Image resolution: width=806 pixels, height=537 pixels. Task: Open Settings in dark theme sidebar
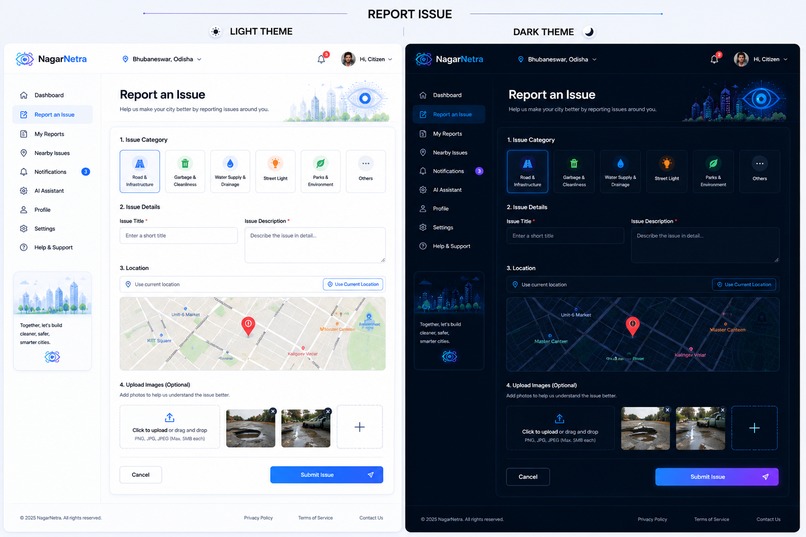pyautogui.click(x=449, y=227)
